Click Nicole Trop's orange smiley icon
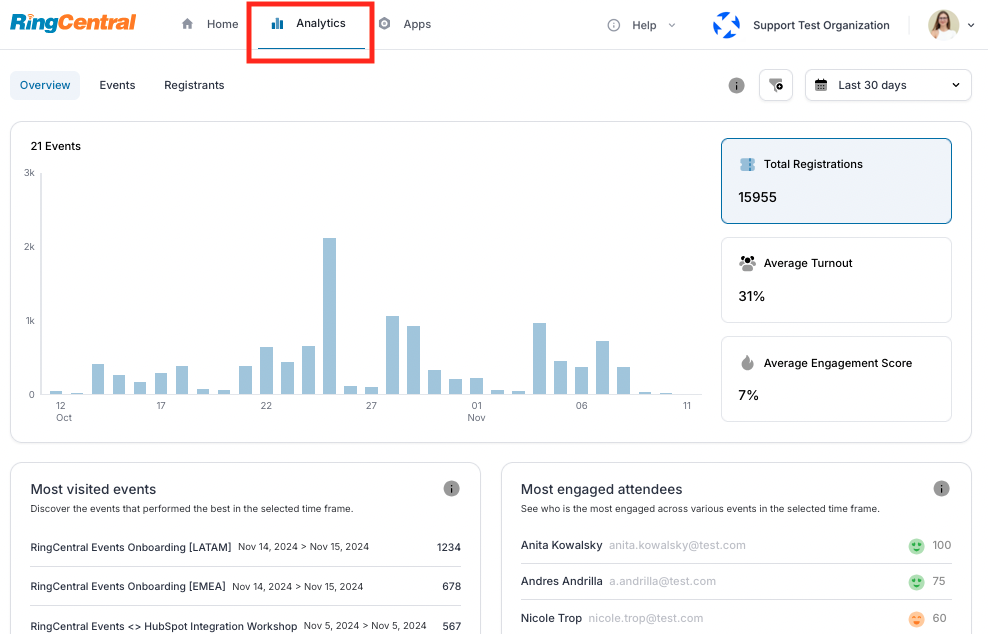Image resolution: width=988 pixels, height=634 pixels. pos(916,619)
